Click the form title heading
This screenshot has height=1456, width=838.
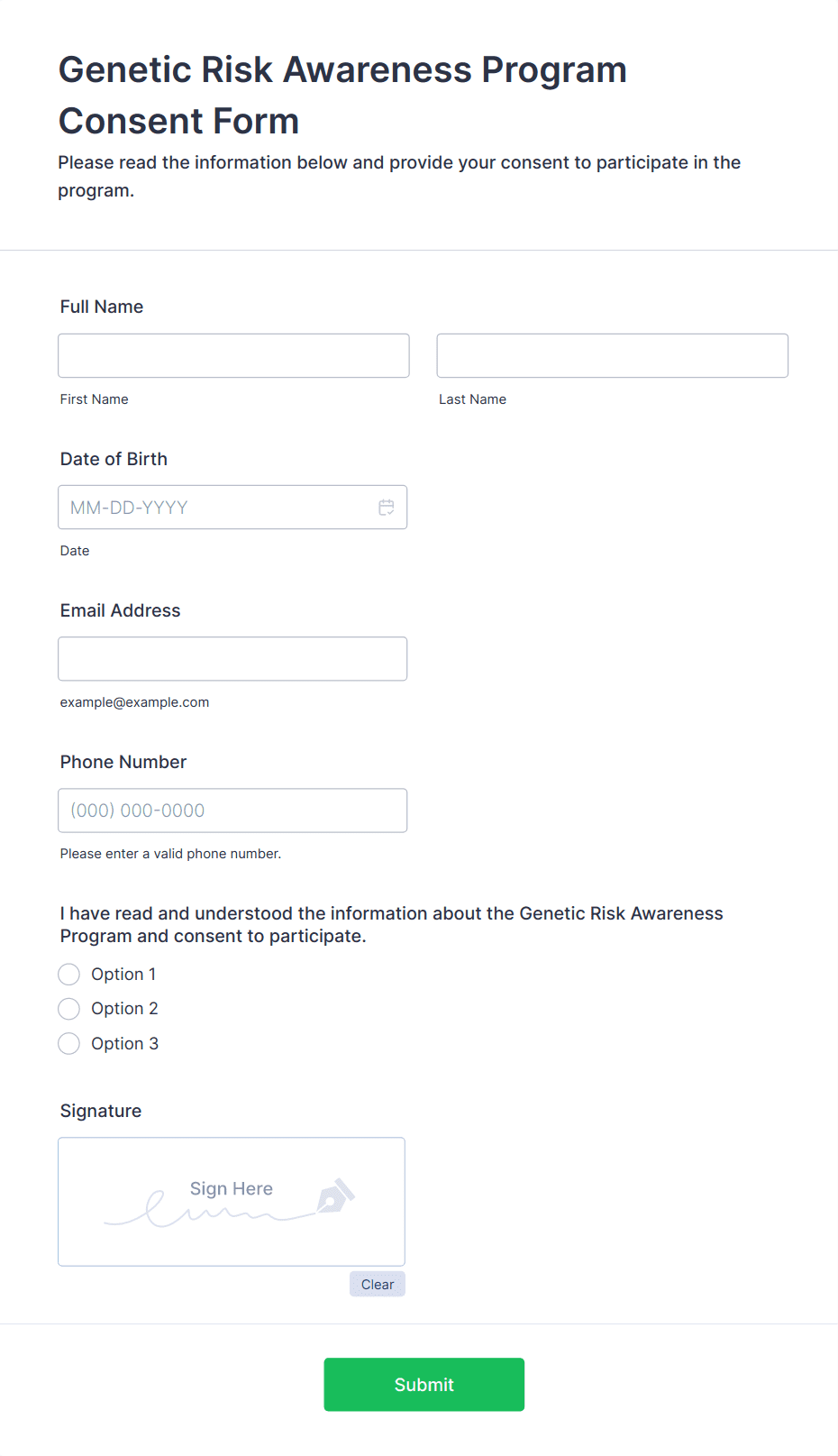coord(342,96)
